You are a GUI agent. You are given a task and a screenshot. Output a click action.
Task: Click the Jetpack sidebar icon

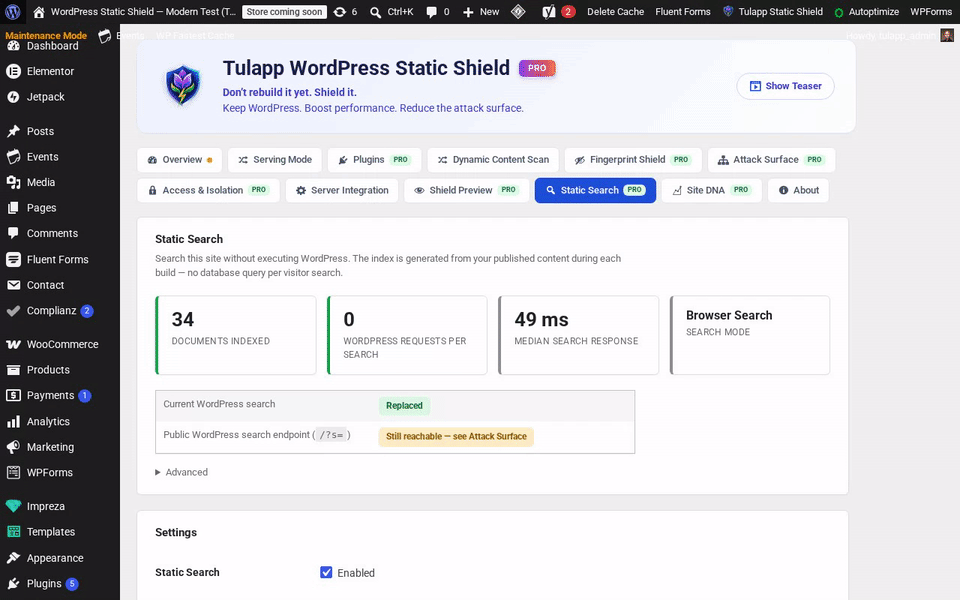13,97
